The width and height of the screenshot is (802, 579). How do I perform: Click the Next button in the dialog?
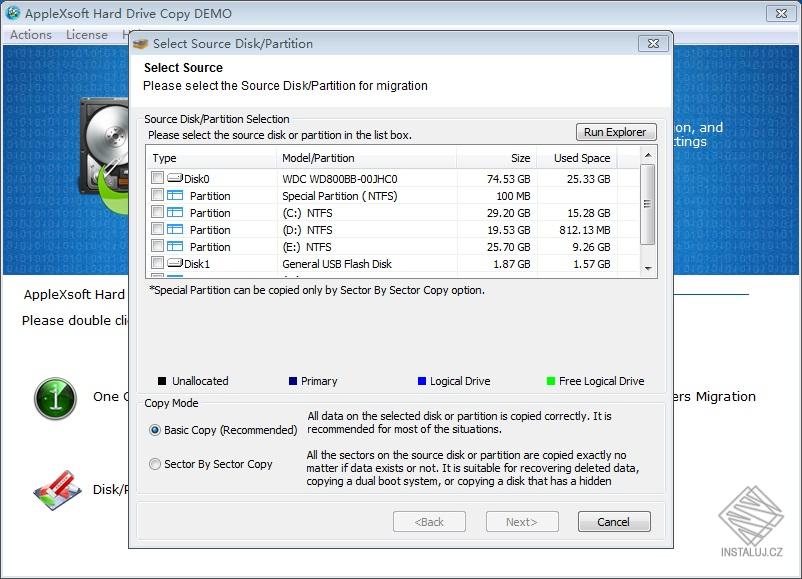[x=522, y=521]
